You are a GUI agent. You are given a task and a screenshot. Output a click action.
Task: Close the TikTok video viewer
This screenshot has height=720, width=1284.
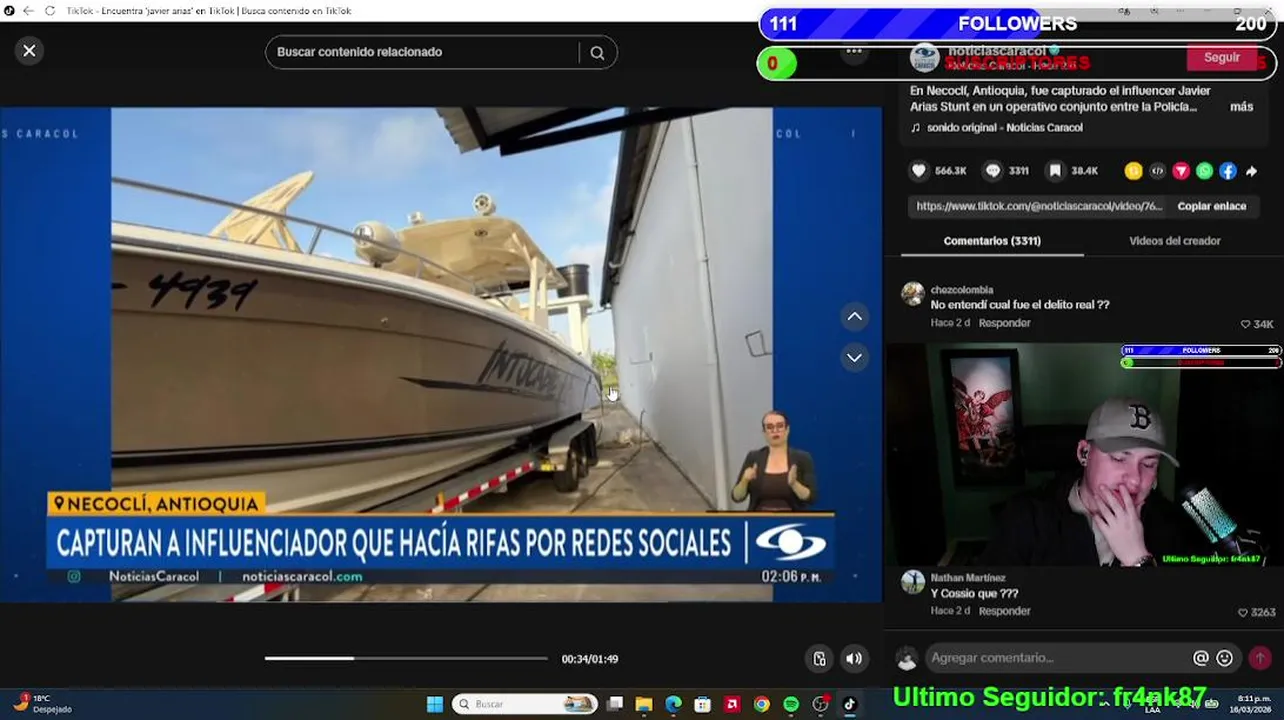(29, 51)
